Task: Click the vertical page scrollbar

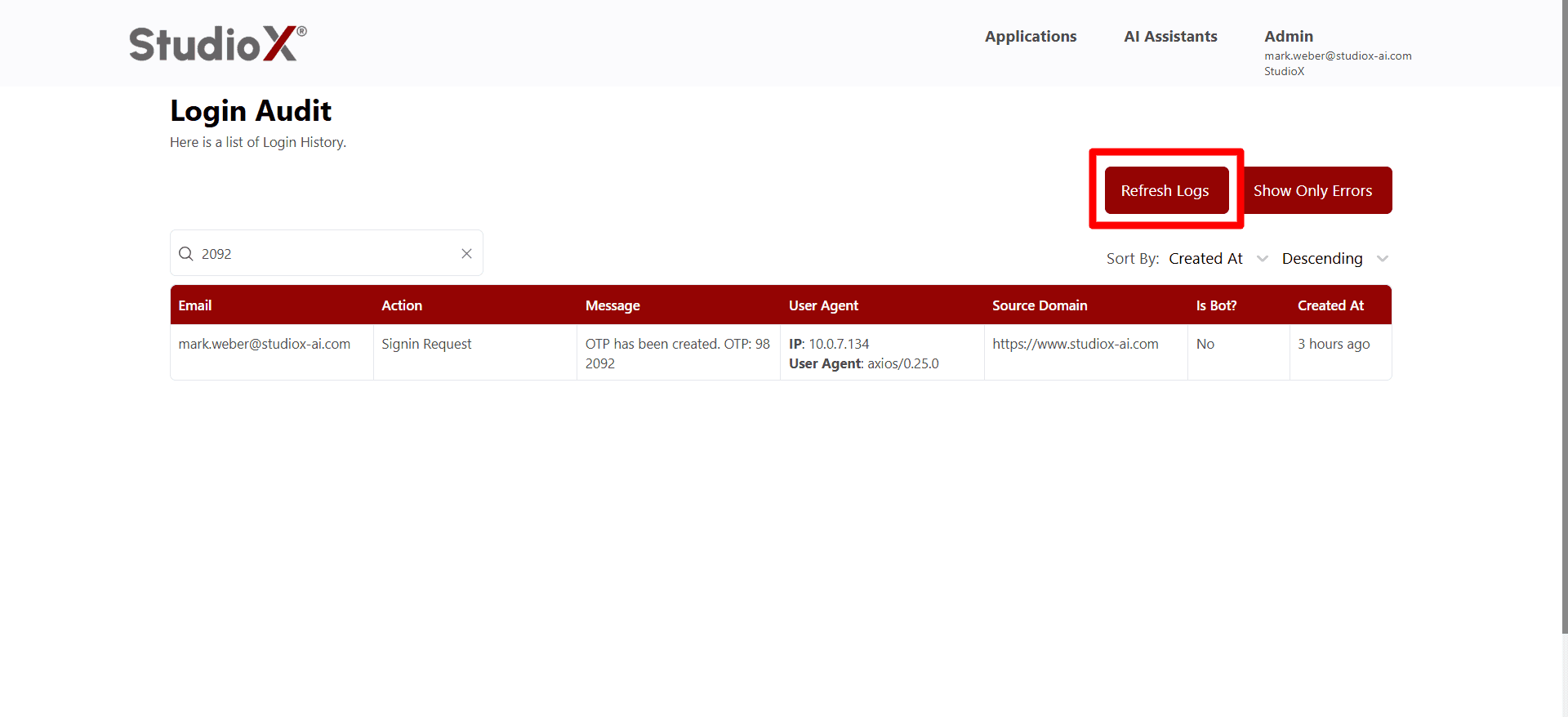Action: coord(1564,317)
